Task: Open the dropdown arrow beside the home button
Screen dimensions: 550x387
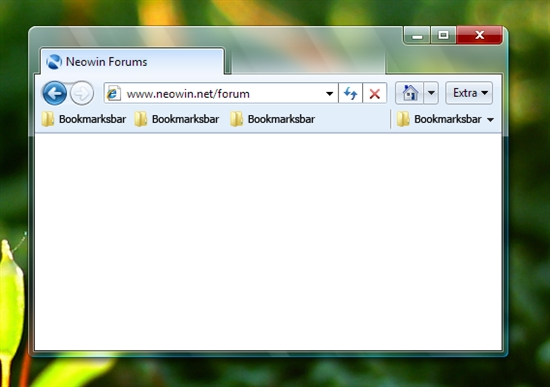Action: click(431, 93)
